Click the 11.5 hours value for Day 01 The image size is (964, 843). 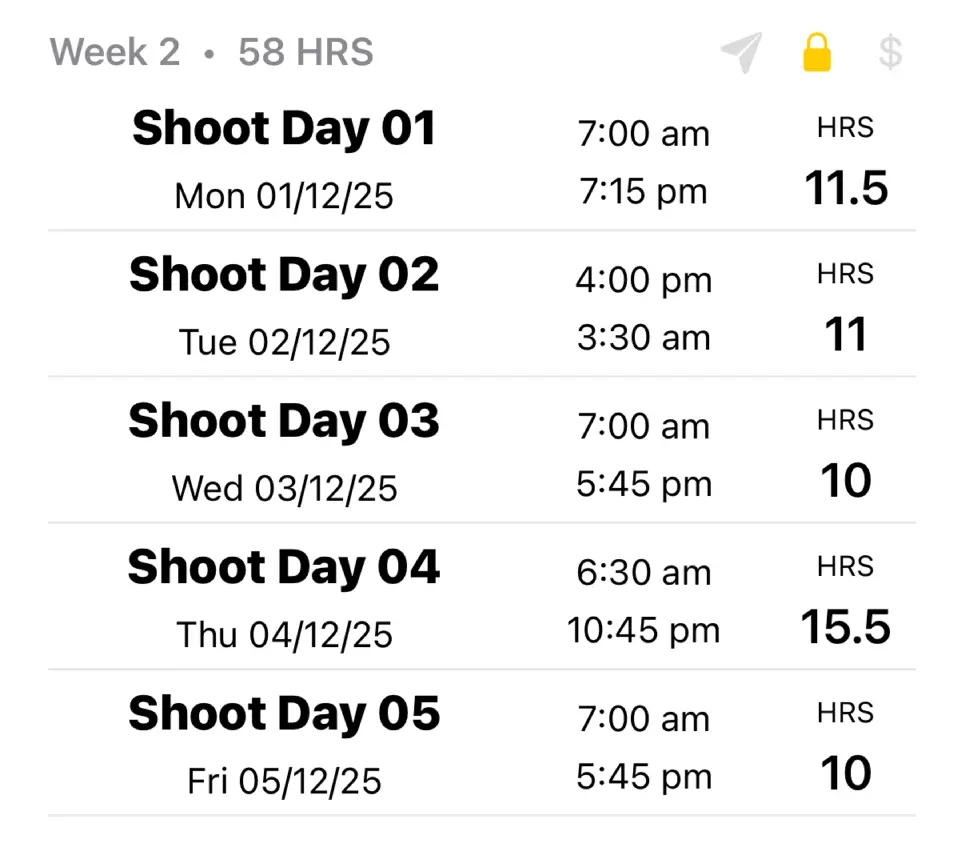click(x=845, y=188)
